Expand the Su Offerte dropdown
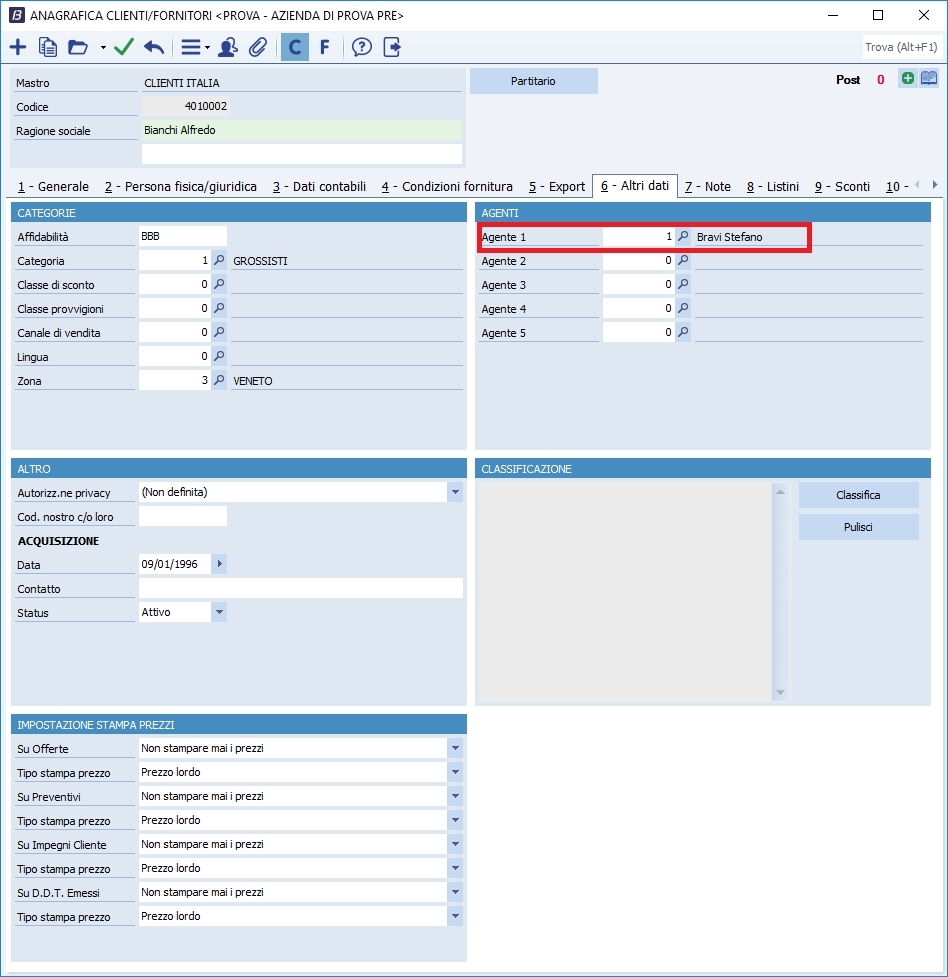This screenshot has height=977, width=948. click(x=455, y=748)
